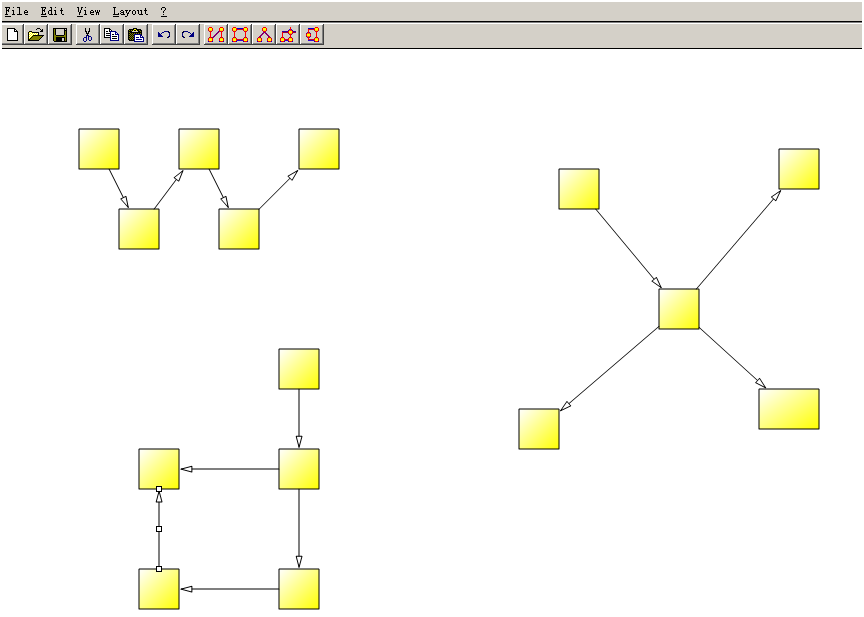The height and width of the screenshot is (617, 864).
Task: Select the edge from star center to bottom-left node
Action: pos(609,369)
